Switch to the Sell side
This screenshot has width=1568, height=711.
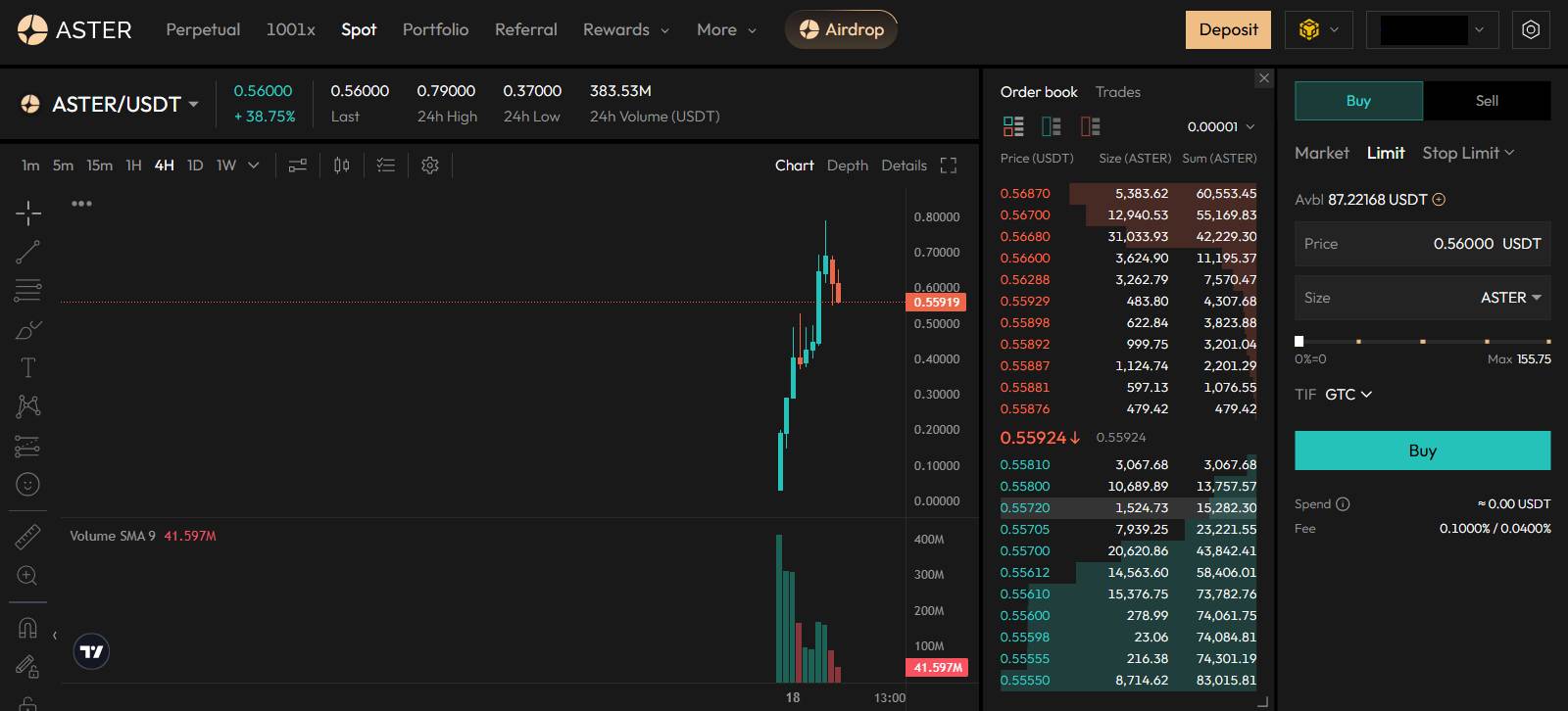coord(1487,101)
